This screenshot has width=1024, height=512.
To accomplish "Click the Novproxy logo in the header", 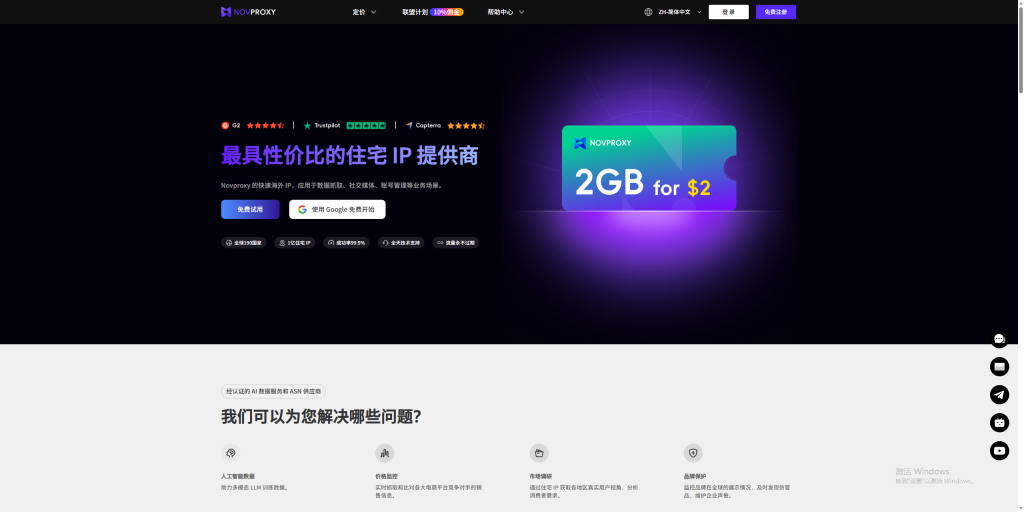I will tap(248, 12).
